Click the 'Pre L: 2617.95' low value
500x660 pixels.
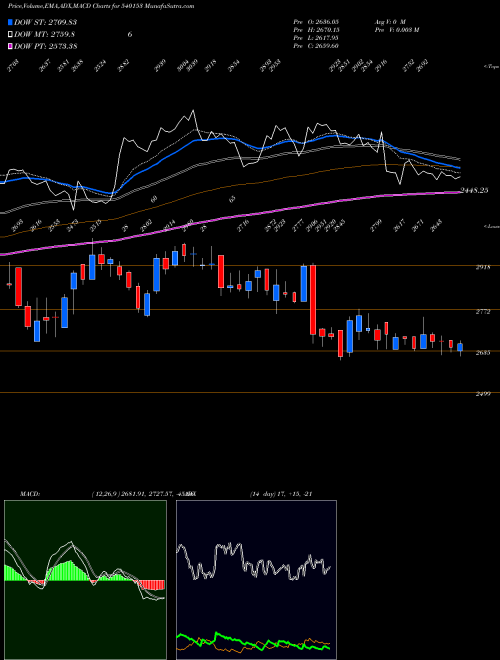[317, 38]
